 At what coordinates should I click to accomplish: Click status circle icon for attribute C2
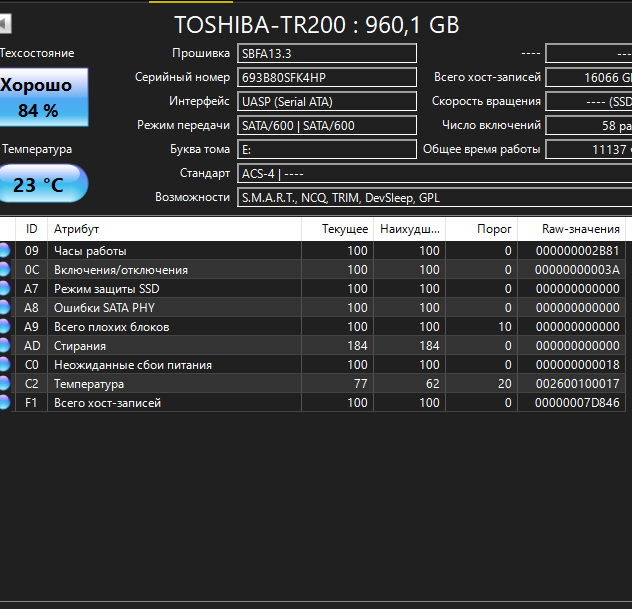pyautogui.click(x=4, y=383)
